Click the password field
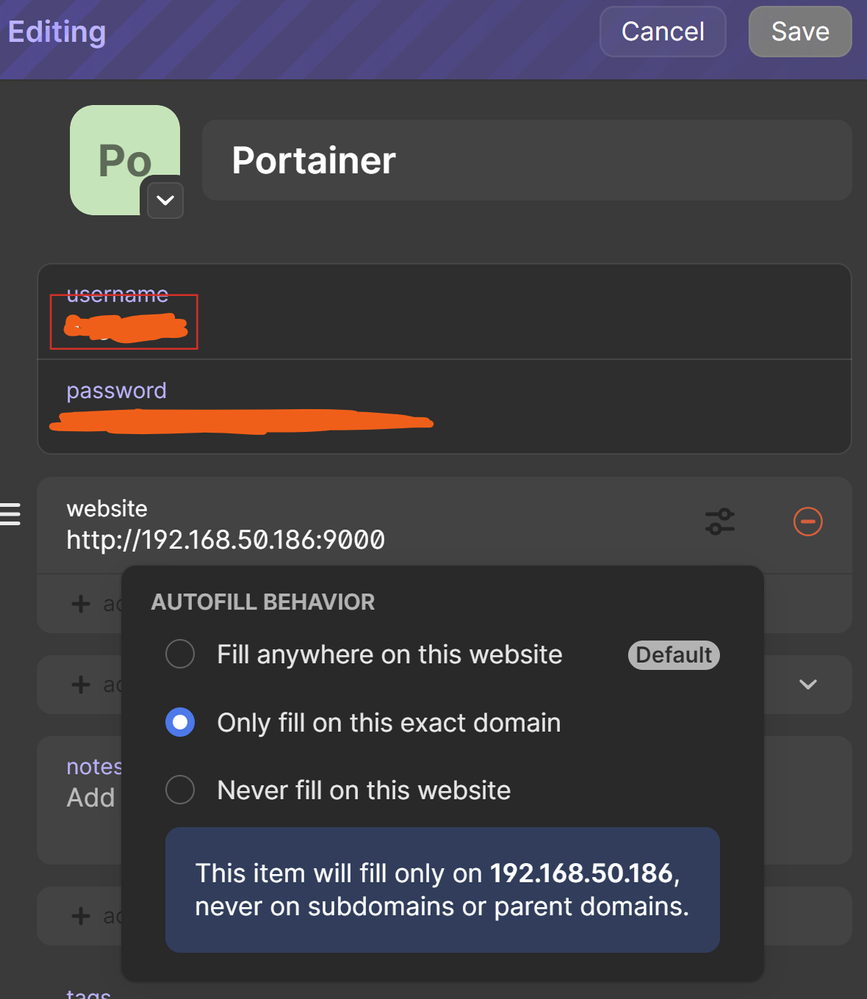867x999 pixels. click(445, 406)
